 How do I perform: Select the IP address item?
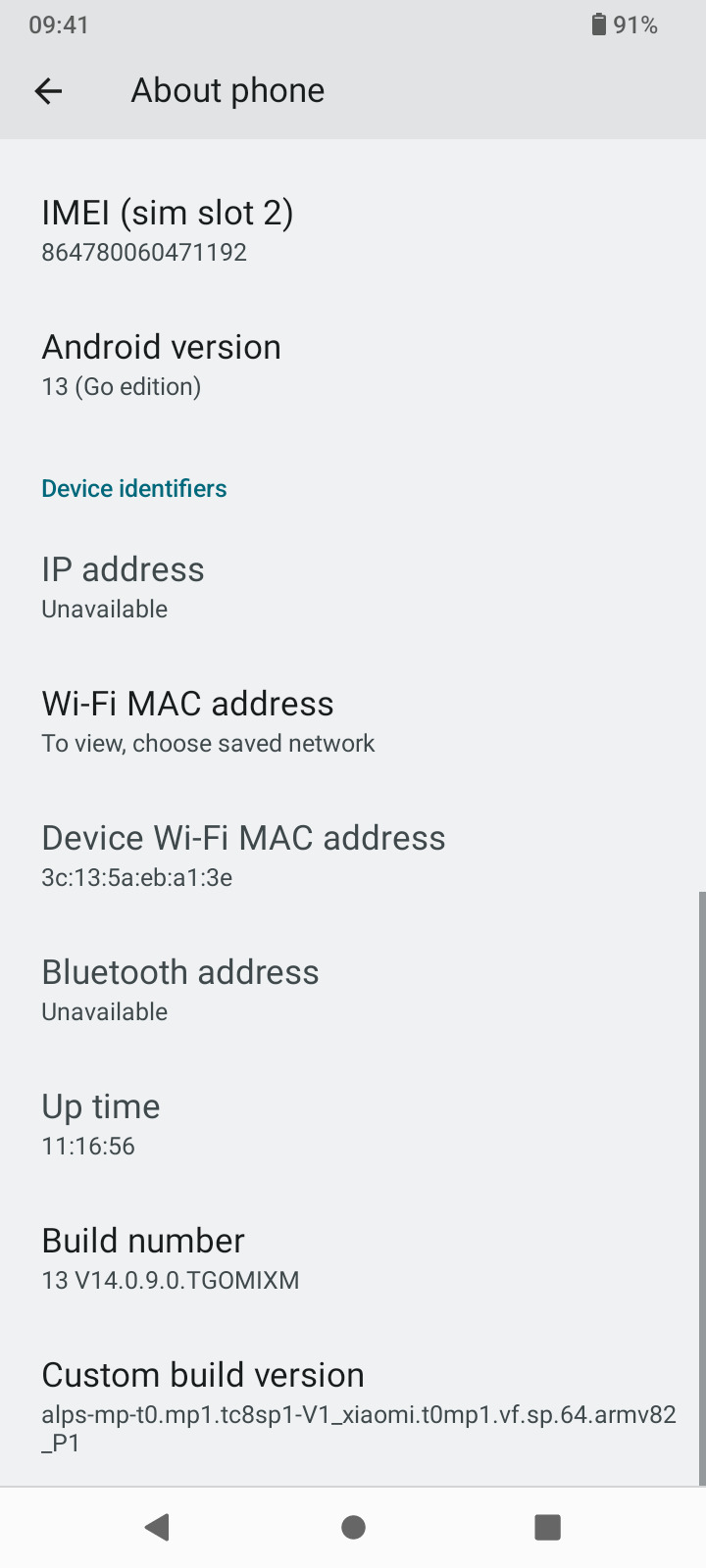[124, 587]
